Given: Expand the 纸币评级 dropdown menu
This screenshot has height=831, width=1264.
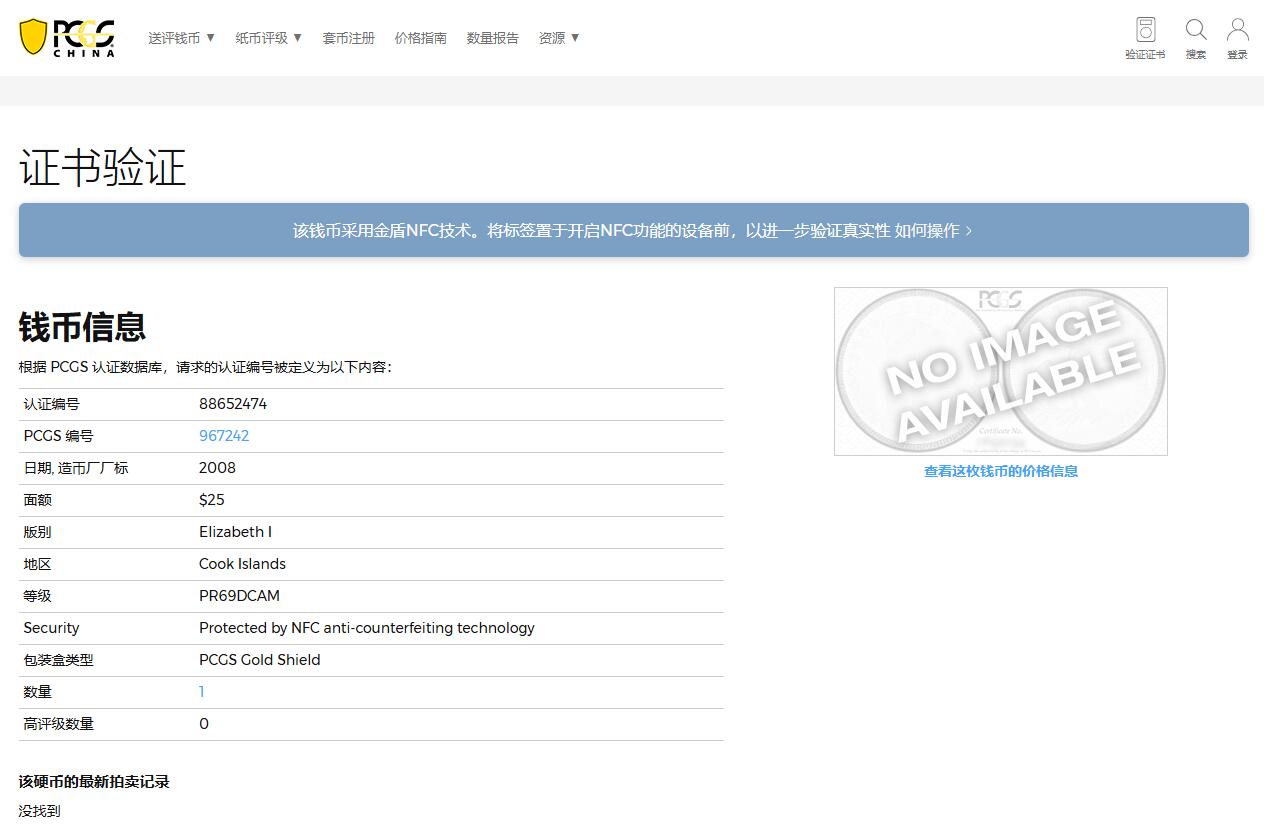Looking at the screenshot, I should click(269, 38).
